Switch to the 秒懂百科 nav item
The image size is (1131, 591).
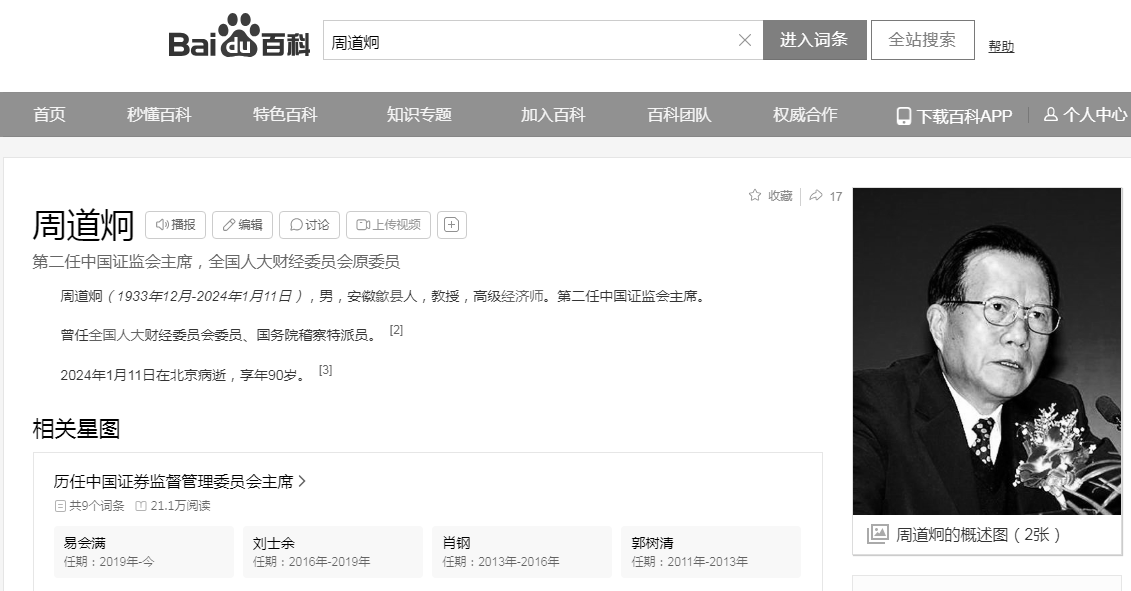(x=156, y=115)
